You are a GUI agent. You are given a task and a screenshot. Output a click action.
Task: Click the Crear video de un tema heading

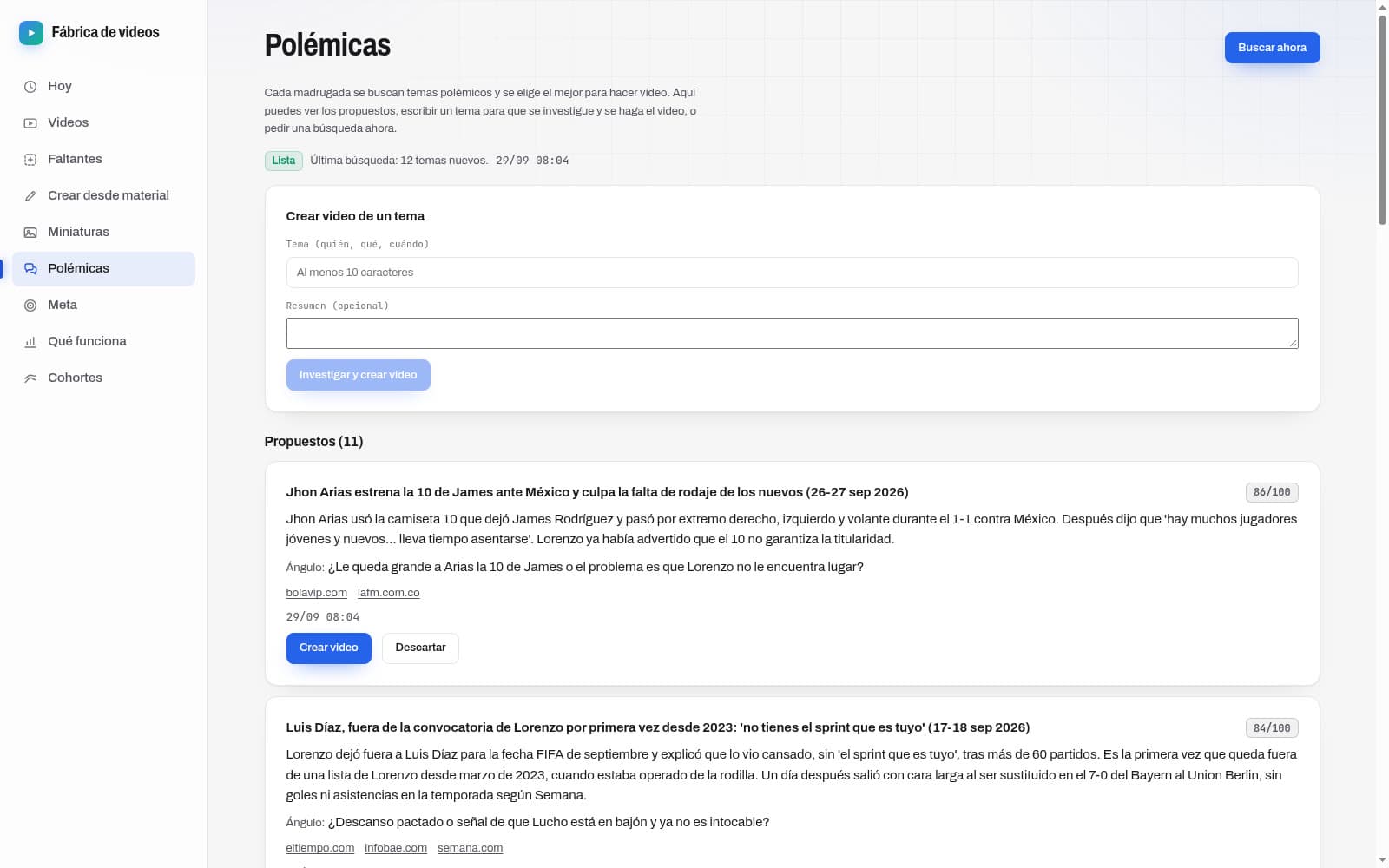pyautogui.click(x=355, y=216)
